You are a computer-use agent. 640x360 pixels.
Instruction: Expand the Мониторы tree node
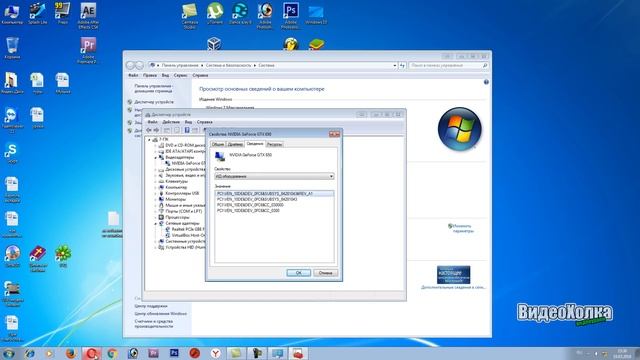[x=156, y=199]
